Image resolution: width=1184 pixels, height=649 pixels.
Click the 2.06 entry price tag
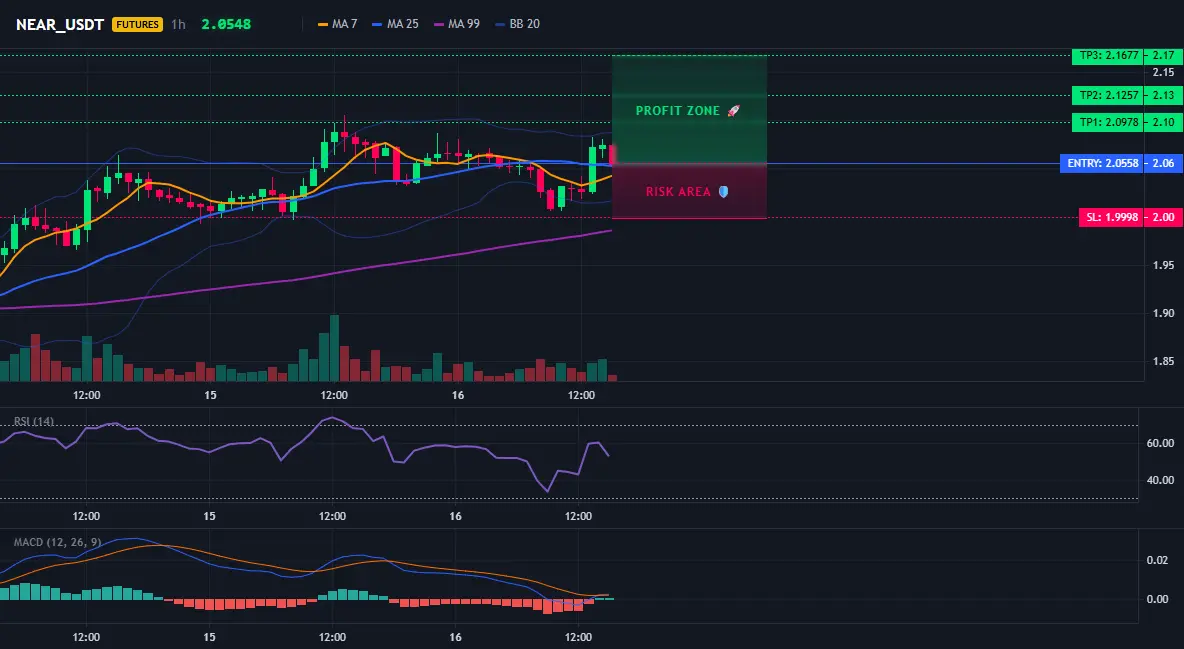click(x=1164, y=163)
